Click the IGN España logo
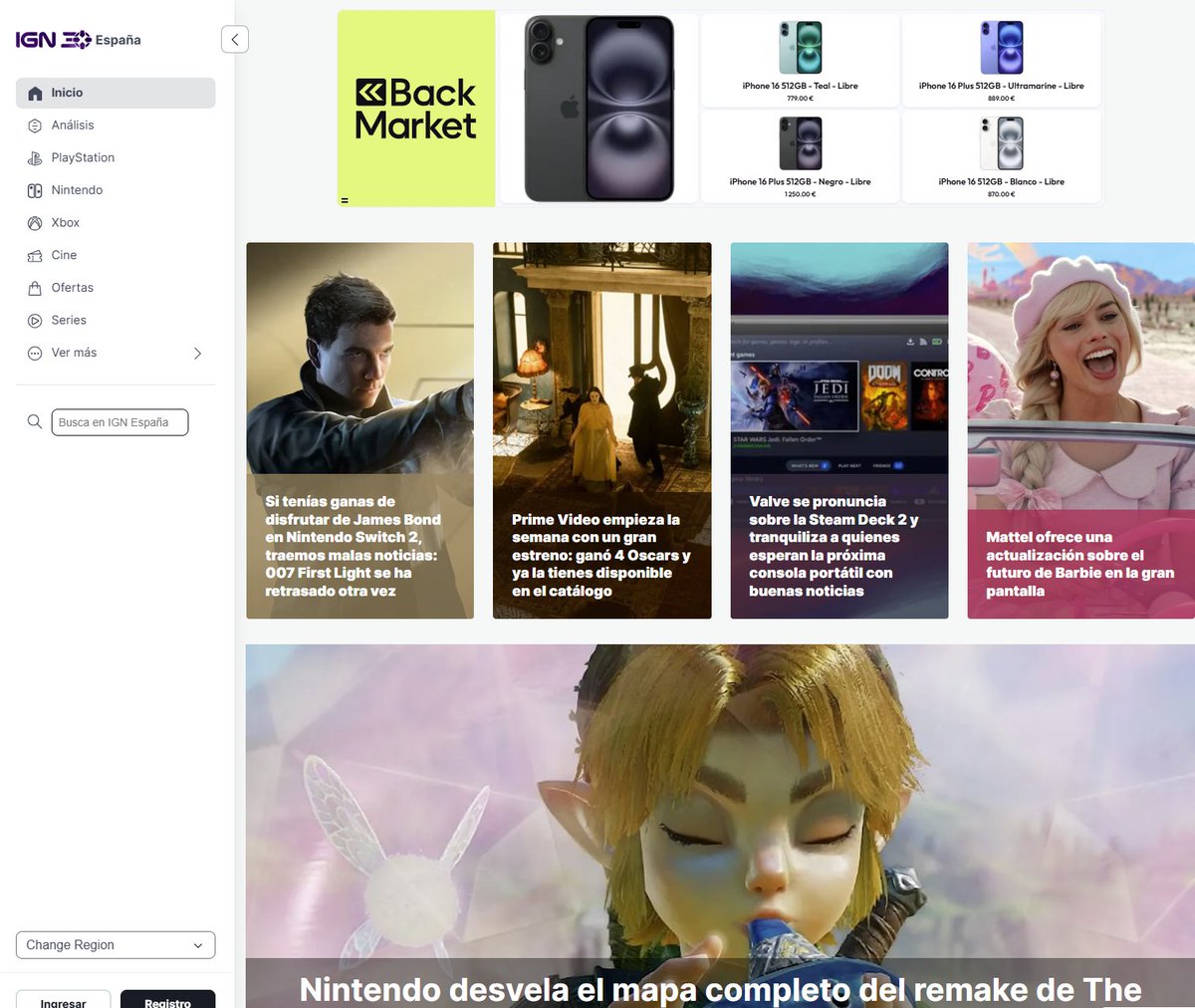The width and height of the screenshot is (1195, 1008). coord(78,40)
